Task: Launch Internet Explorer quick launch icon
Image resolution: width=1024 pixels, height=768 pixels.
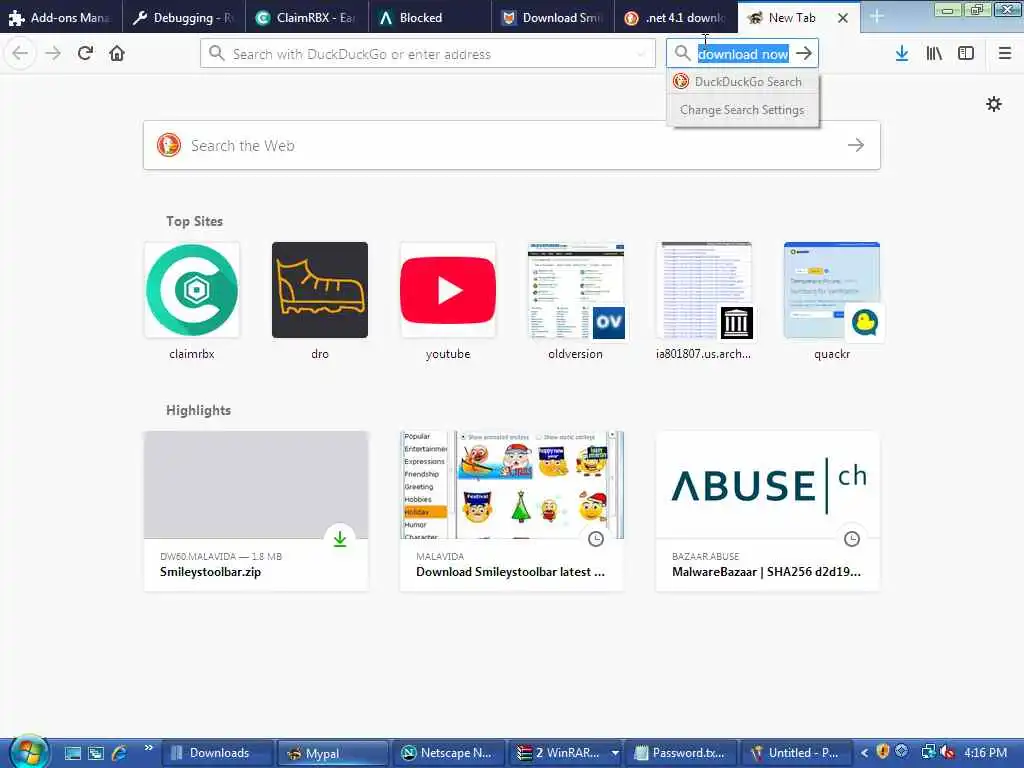Action: coord(120,753)
